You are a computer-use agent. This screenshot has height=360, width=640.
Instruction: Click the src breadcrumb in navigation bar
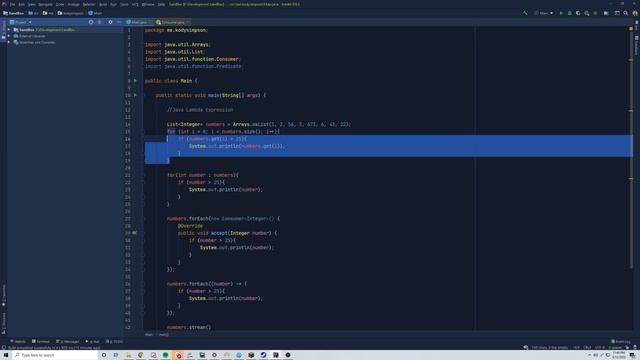point(33,13)
